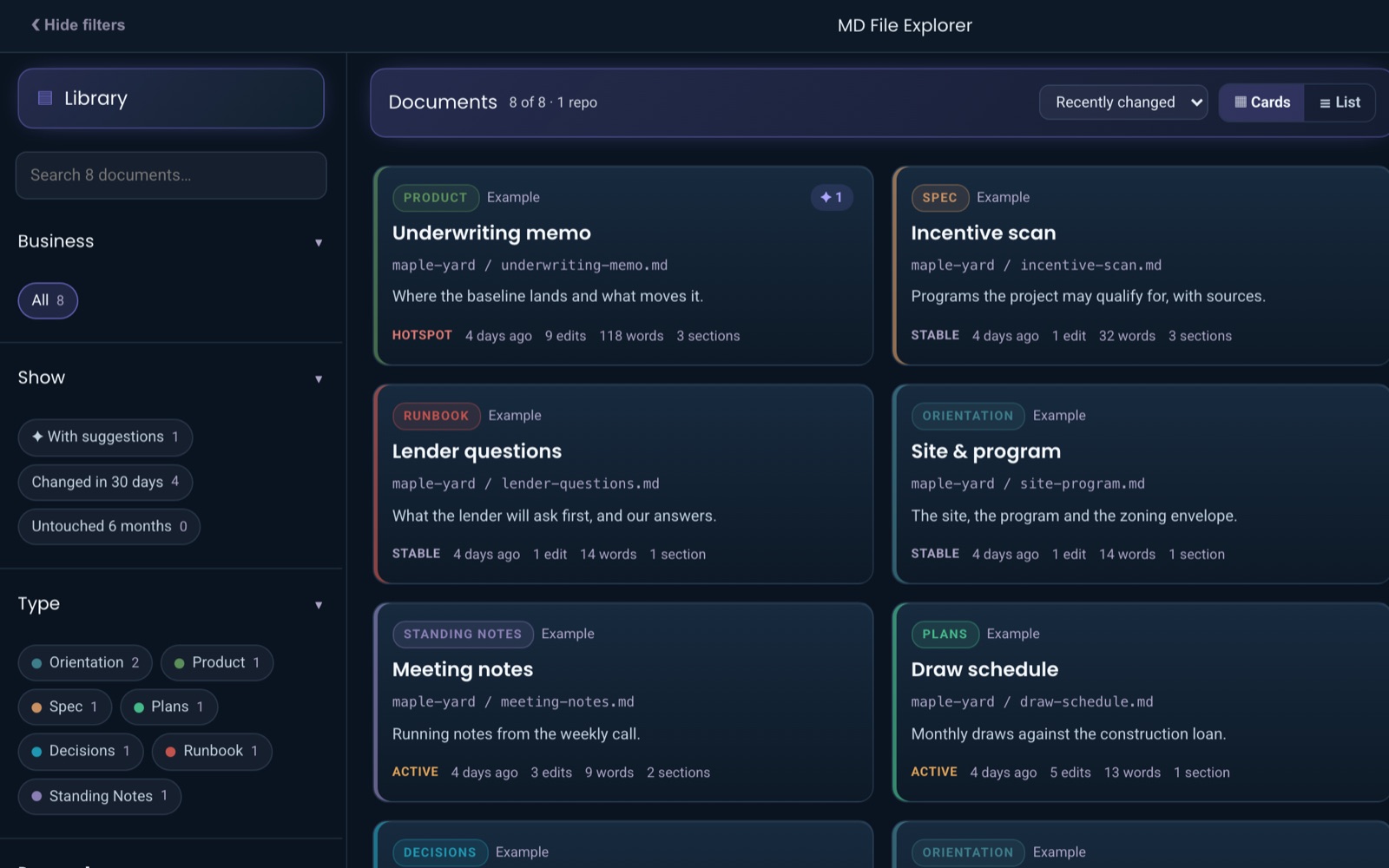Open the Draw schedule document
This screenshot has width=1389, height=868.
1141,702
